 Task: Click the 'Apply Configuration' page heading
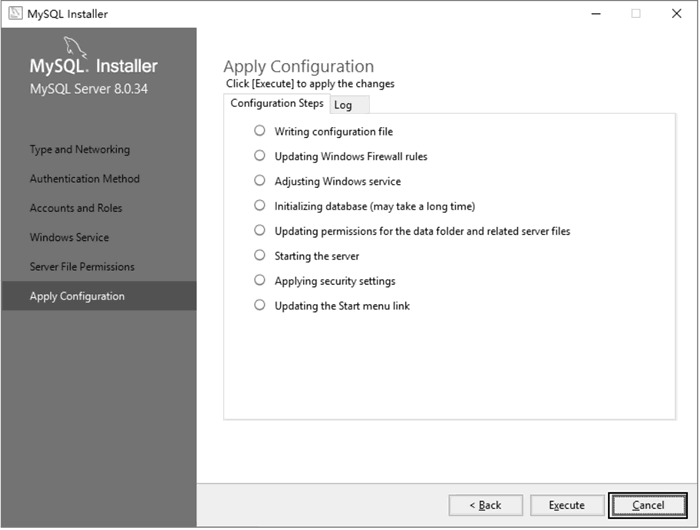[x=299, y=67]
